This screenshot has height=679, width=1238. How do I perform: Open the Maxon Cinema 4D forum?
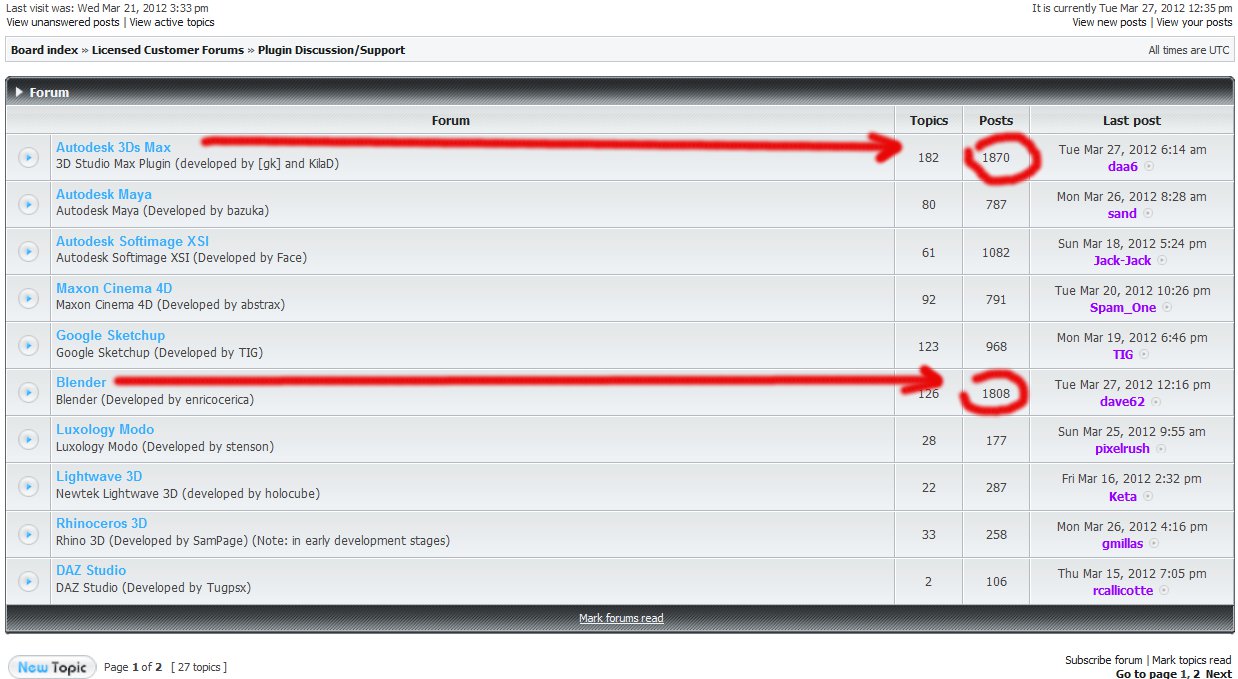point(114,288)
